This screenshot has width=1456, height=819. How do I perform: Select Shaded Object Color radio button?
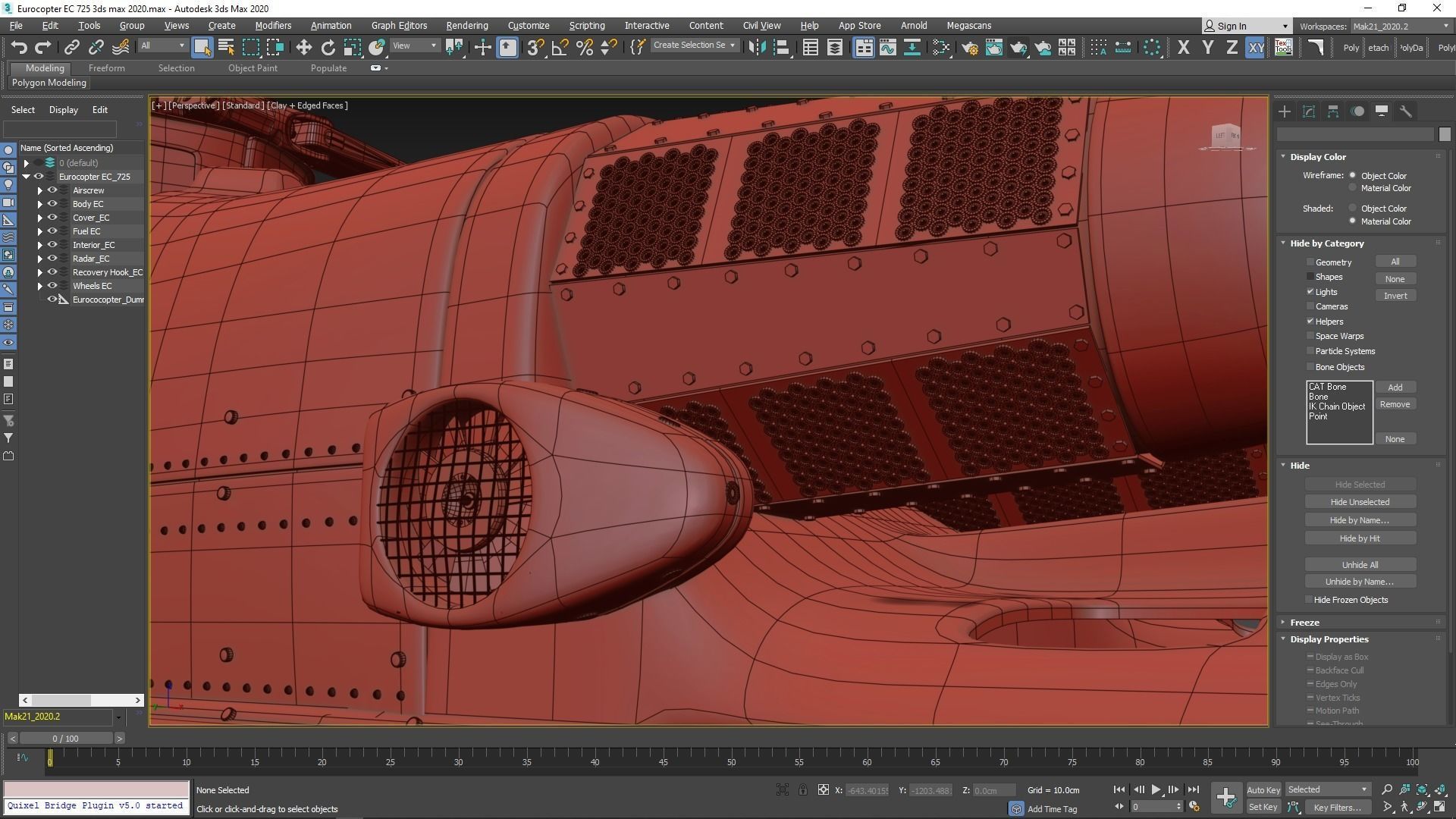[1352, 208]
